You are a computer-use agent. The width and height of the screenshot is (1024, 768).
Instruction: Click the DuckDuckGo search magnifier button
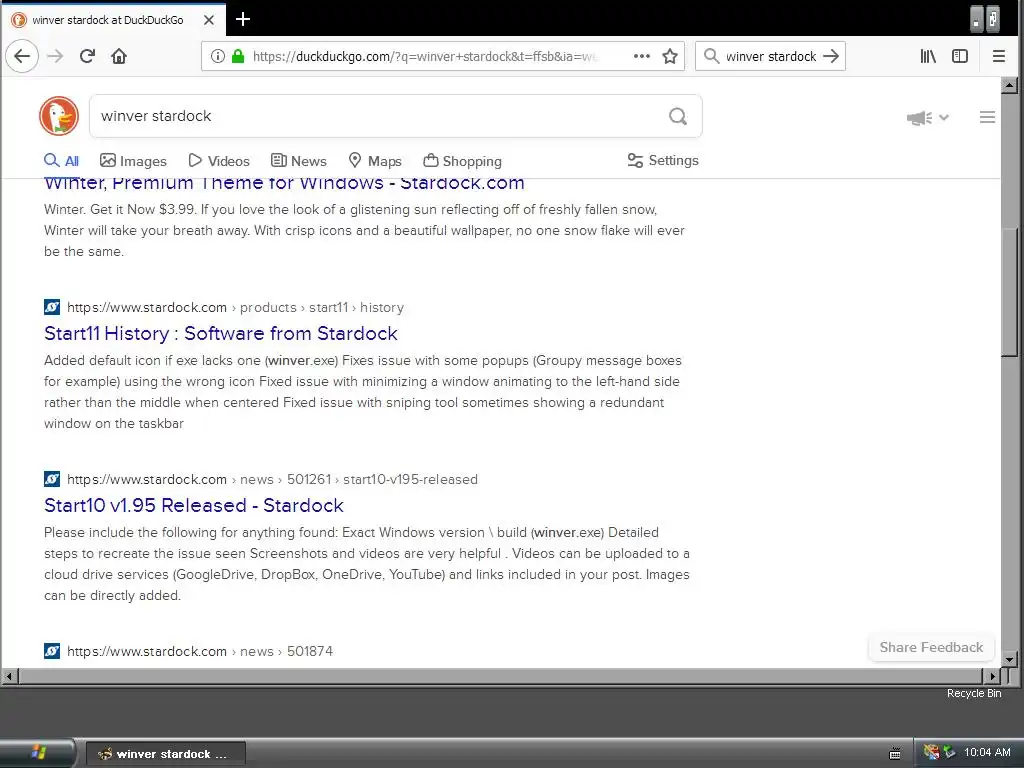coord(678,116)
